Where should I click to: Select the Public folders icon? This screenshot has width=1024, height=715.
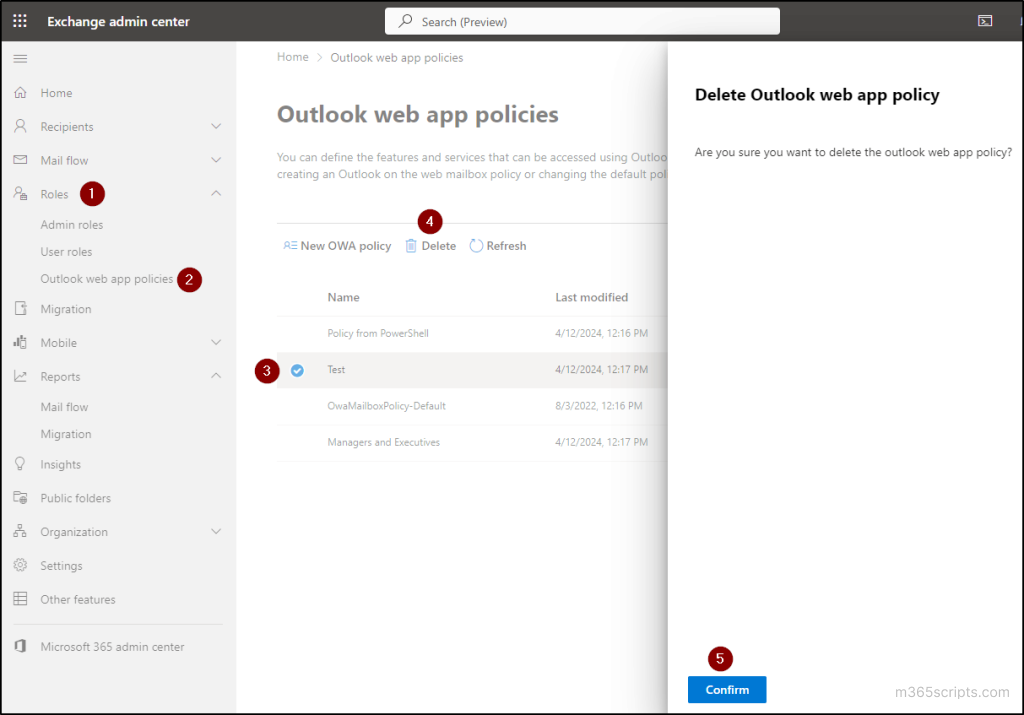pos(21,497)
